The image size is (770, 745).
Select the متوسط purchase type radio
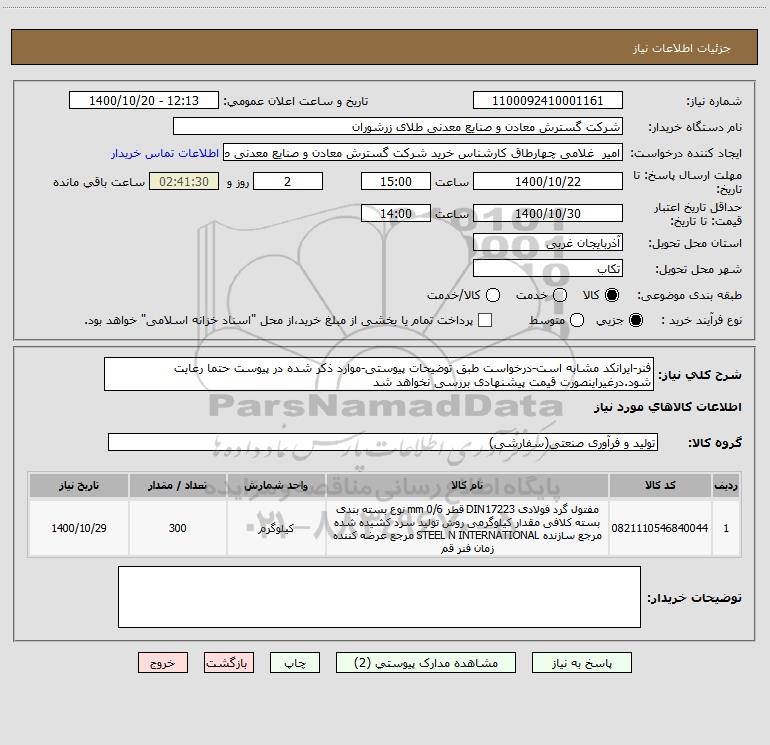point(577,320)
